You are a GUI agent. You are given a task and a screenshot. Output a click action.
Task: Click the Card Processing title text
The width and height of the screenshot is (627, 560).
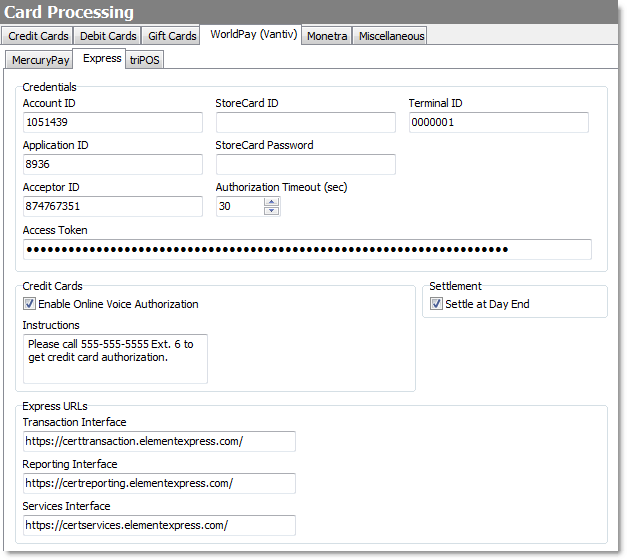tap(69, 12)
